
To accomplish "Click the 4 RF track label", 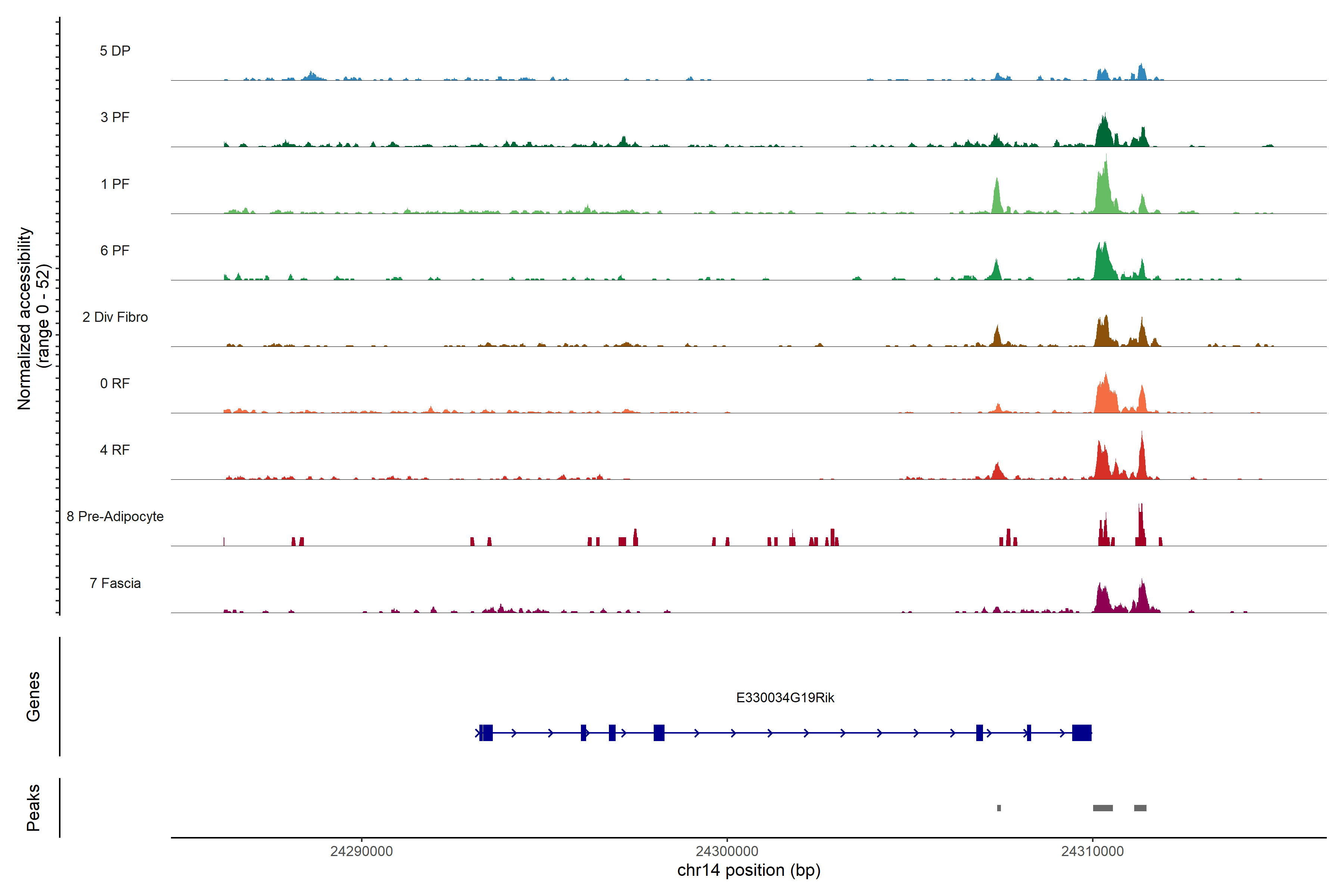I will 115,450.
